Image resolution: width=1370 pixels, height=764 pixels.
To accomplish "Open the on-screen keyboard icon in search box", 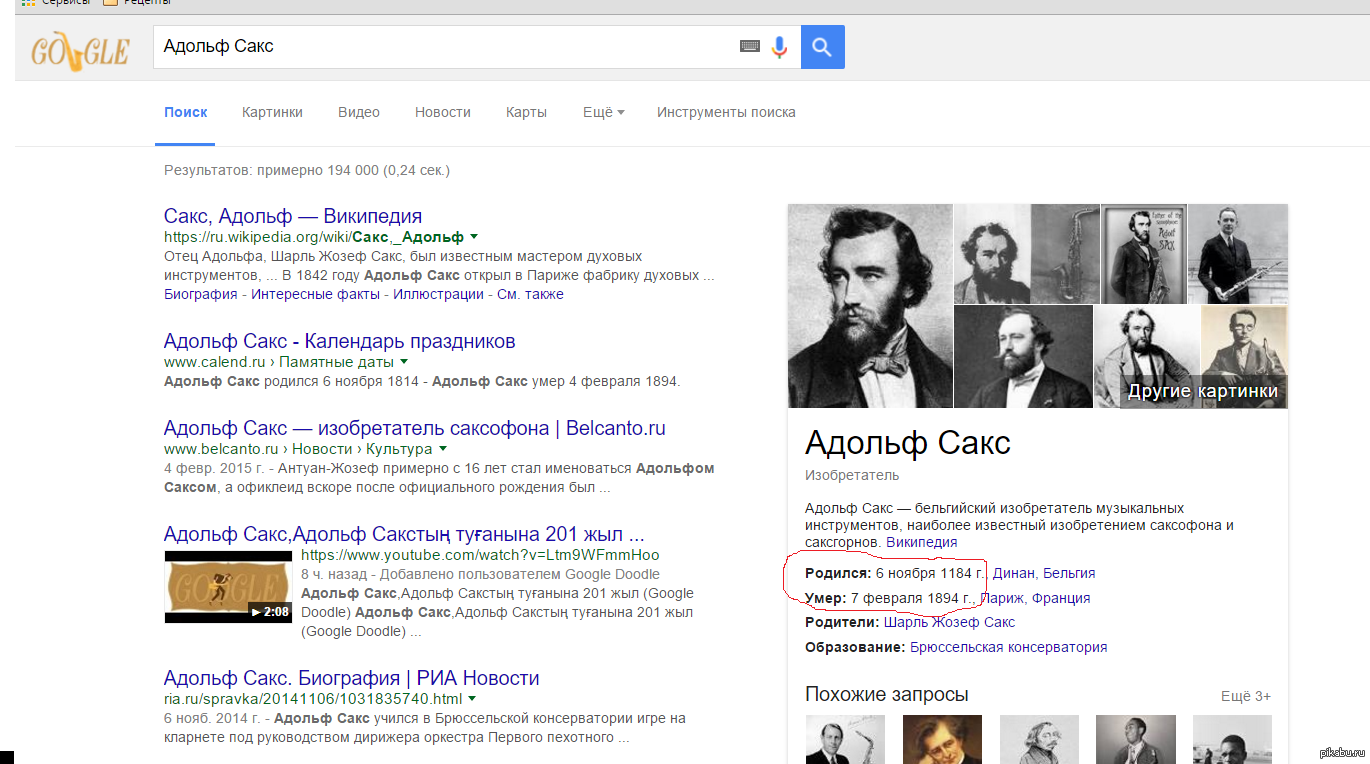I will coord(749,46).
